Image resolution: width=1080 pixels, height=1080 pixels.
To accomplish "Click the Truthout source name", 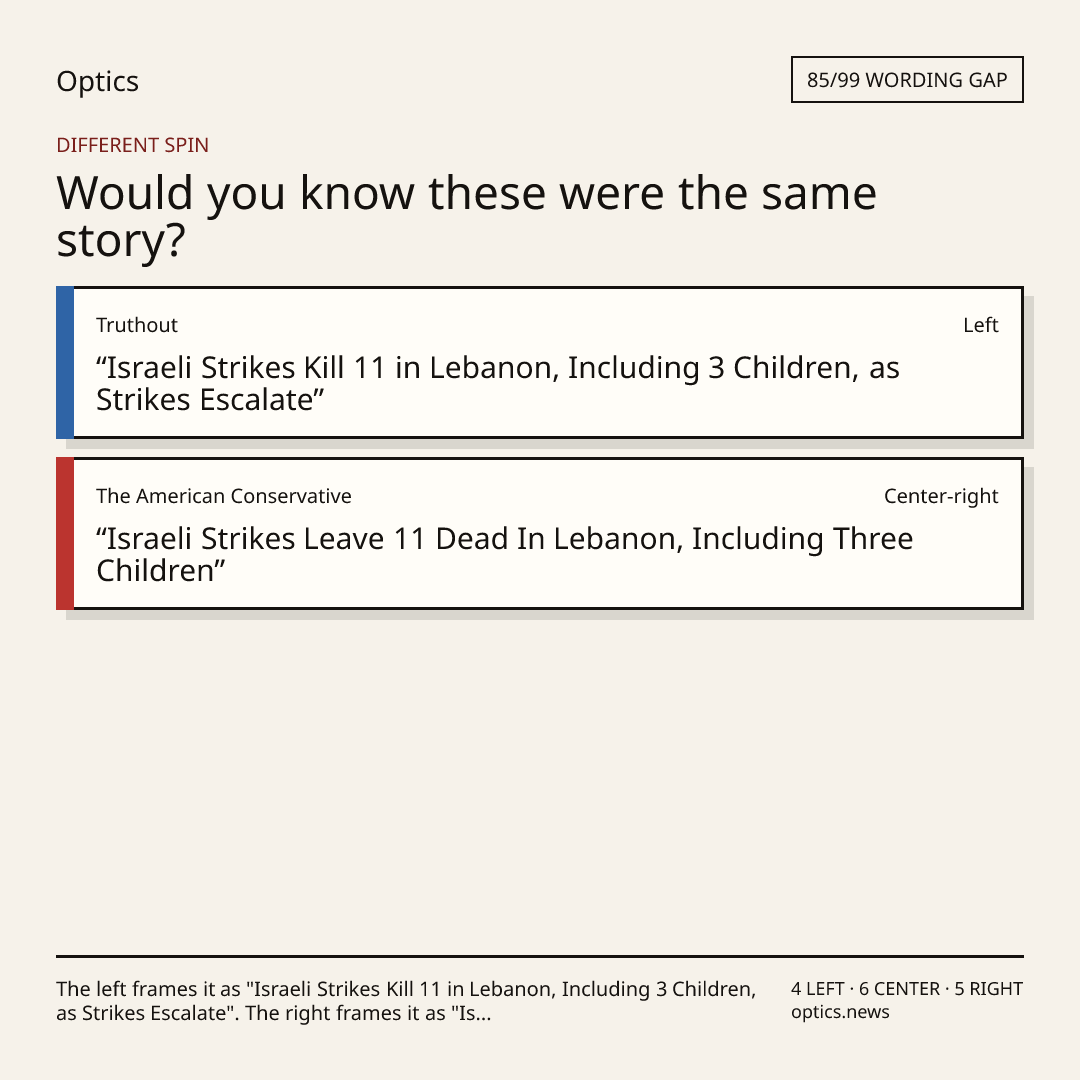I will [x=136, y=325].
